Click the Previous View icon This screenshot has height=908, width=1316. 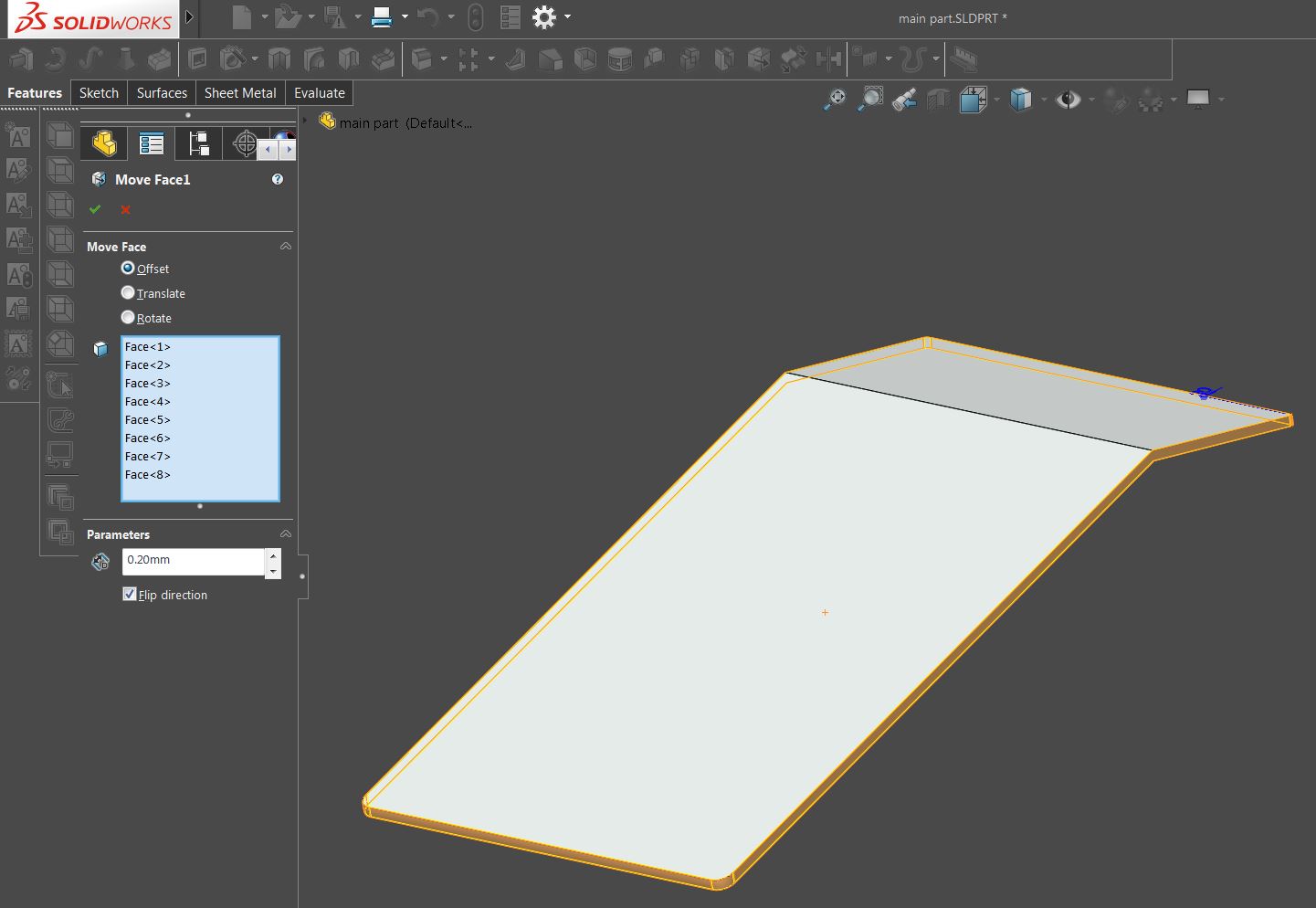point(904,99)
